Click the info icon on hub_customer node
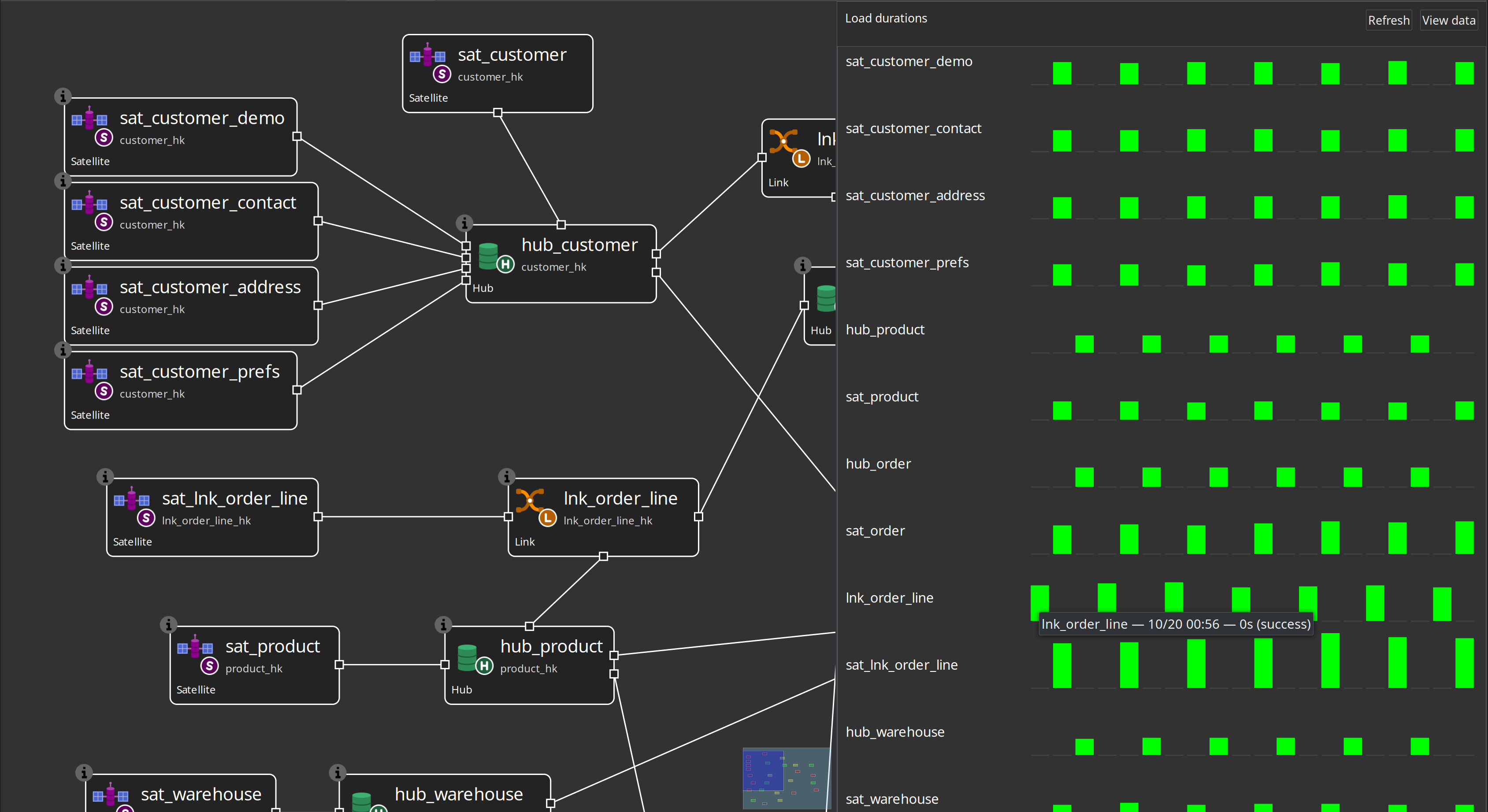 coord(464,223)
